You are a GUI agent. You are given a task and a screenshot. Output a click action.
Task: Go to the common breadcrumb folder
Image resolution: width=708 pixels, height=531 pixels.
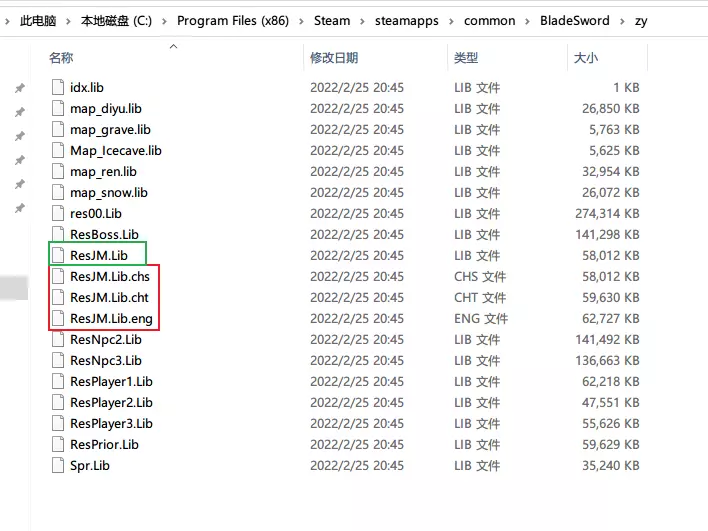[489, 21]
